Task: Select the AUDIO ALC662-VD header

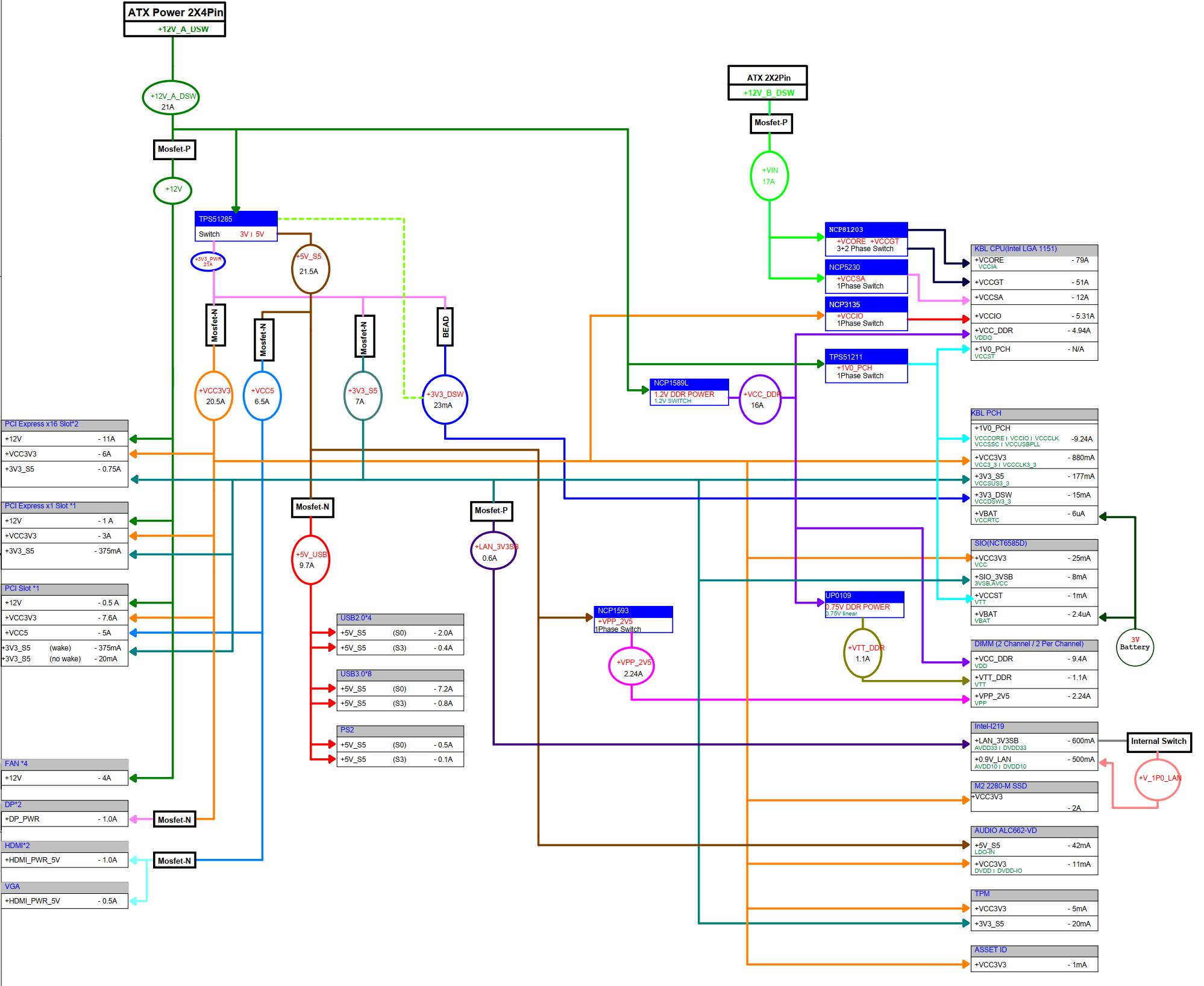Action: (x=1034, y=831)
